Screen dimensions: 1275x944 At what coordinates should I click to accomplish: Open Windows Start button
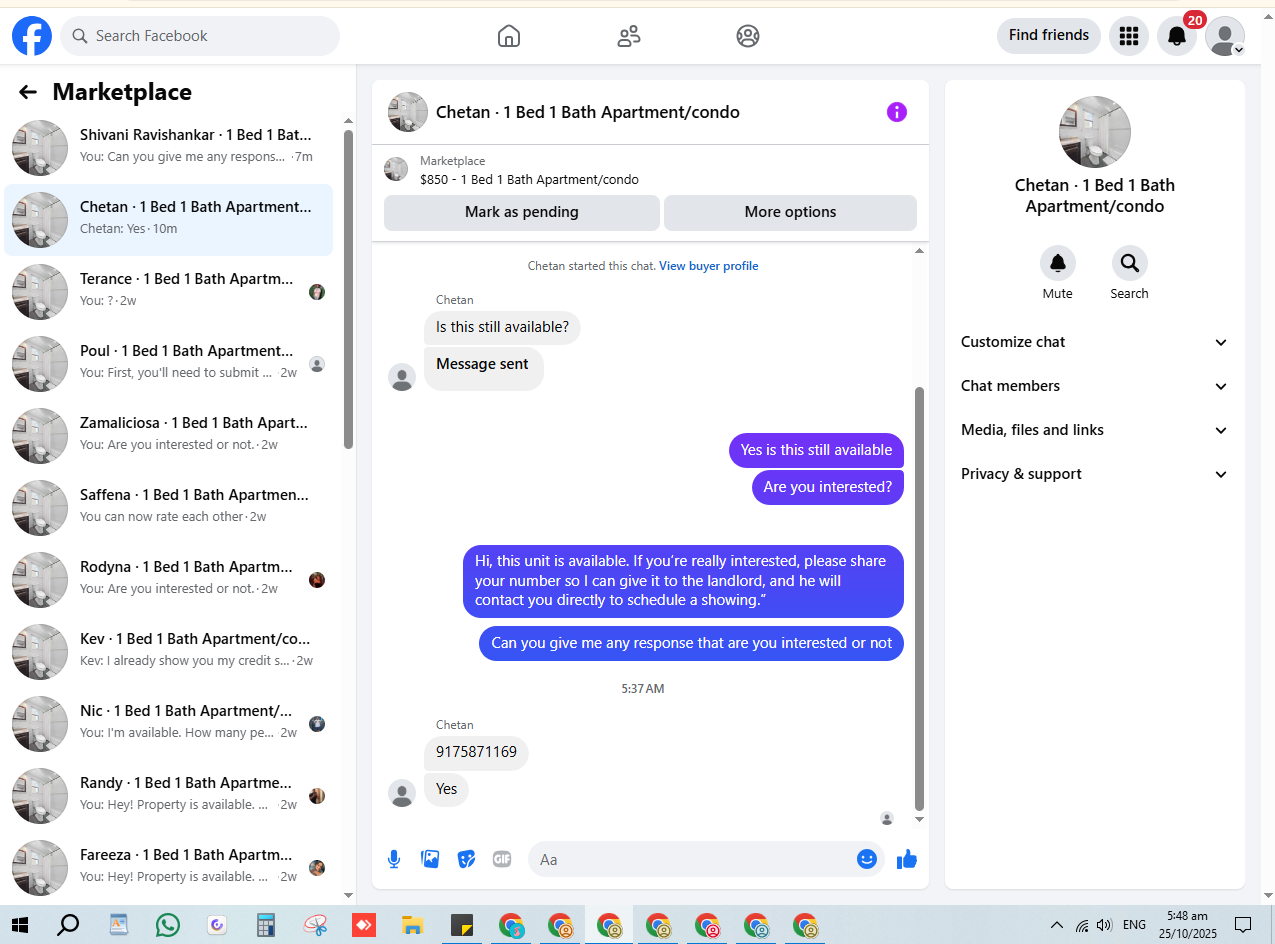pyautogui.click(x=20, y=925)
